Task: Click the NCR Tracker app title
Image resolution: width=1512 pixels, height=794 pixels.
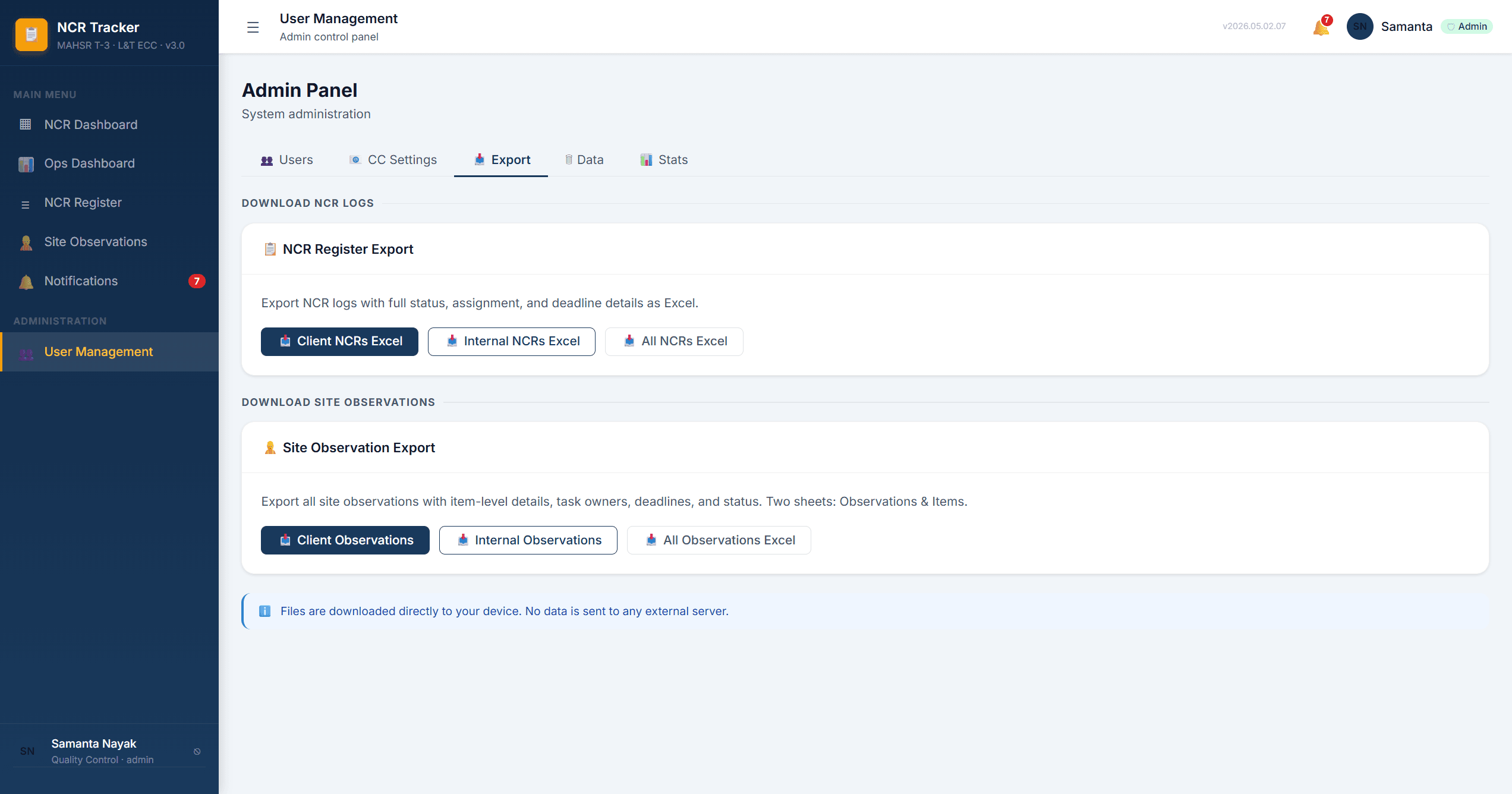Action: 98,27
